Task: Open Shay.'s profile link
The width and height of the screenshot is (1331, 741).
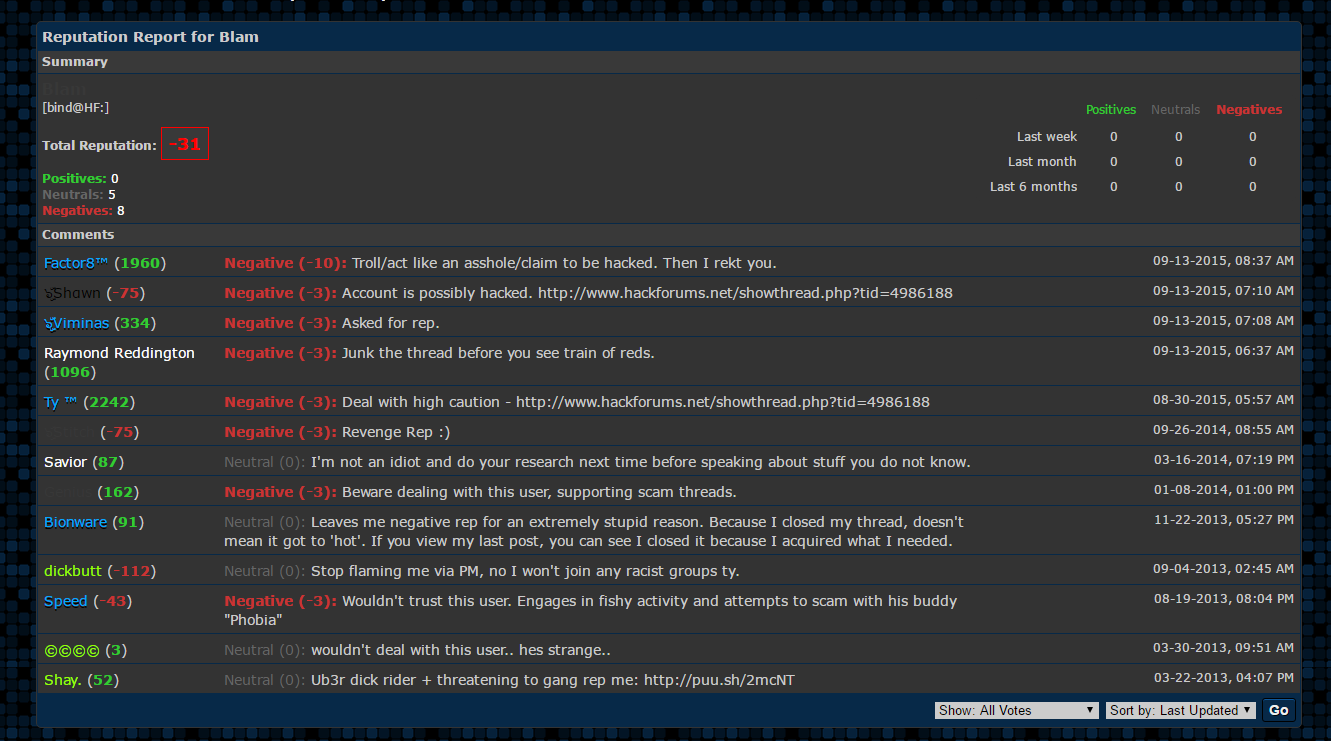Action: (63, 680)
